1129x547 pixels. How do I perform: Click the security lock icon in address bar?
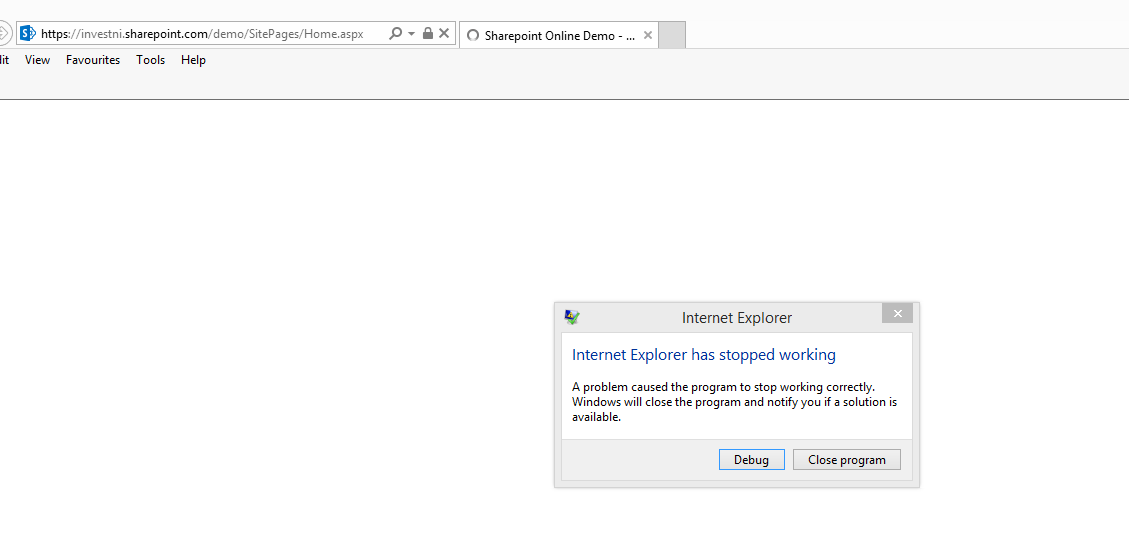coord(428,33)
